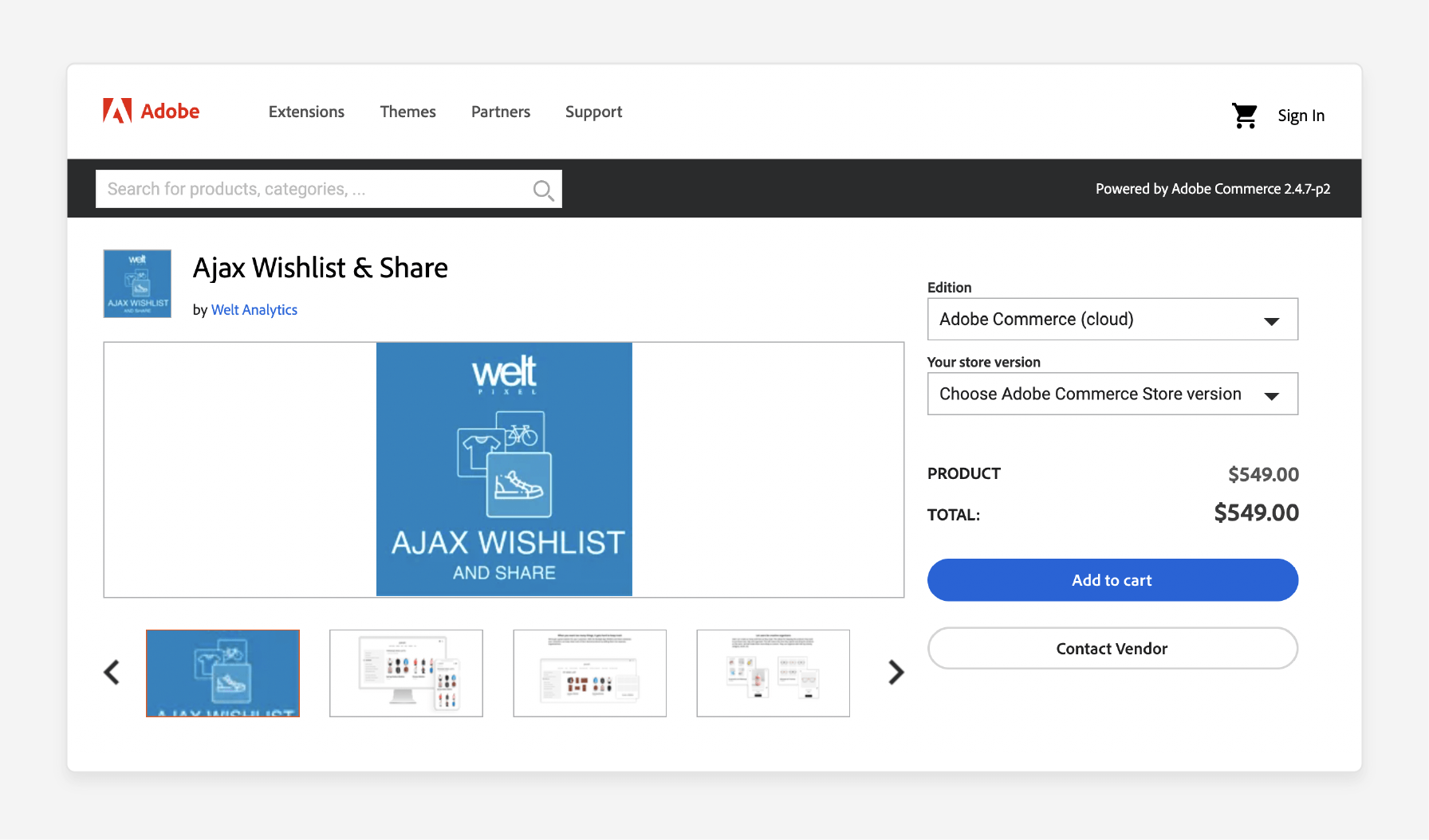Image resolution: width=1429 pixels, height=840 pixels.
Task: Open the store version dropdown
Action: [1112, 394]
